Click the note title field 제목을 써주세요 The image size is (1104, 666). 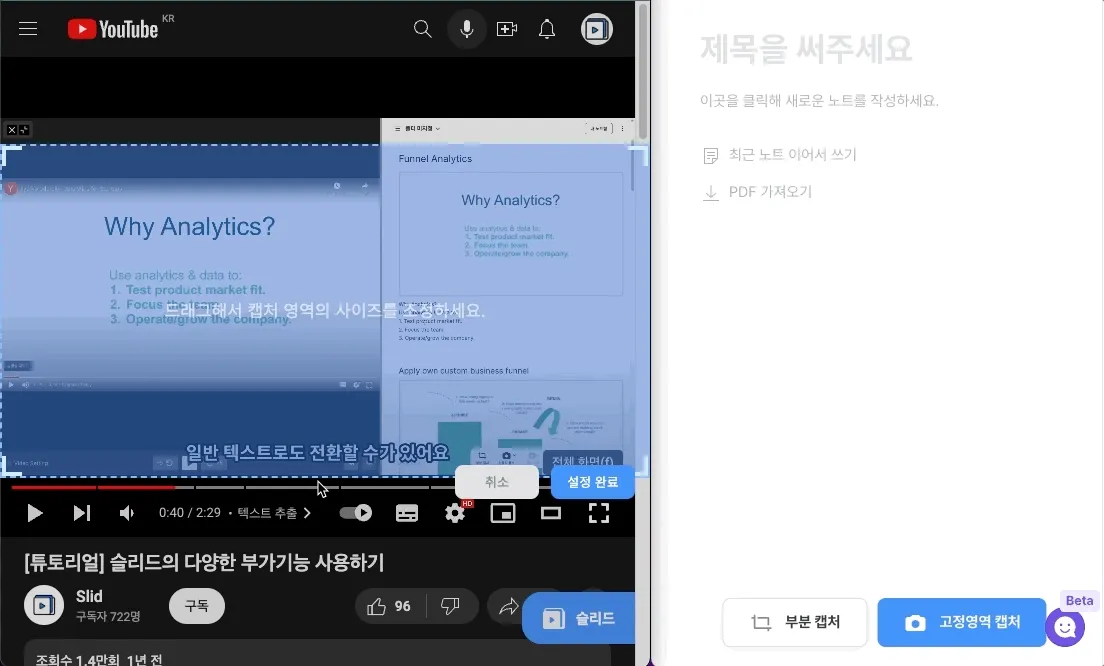click(x=805, y=49)
